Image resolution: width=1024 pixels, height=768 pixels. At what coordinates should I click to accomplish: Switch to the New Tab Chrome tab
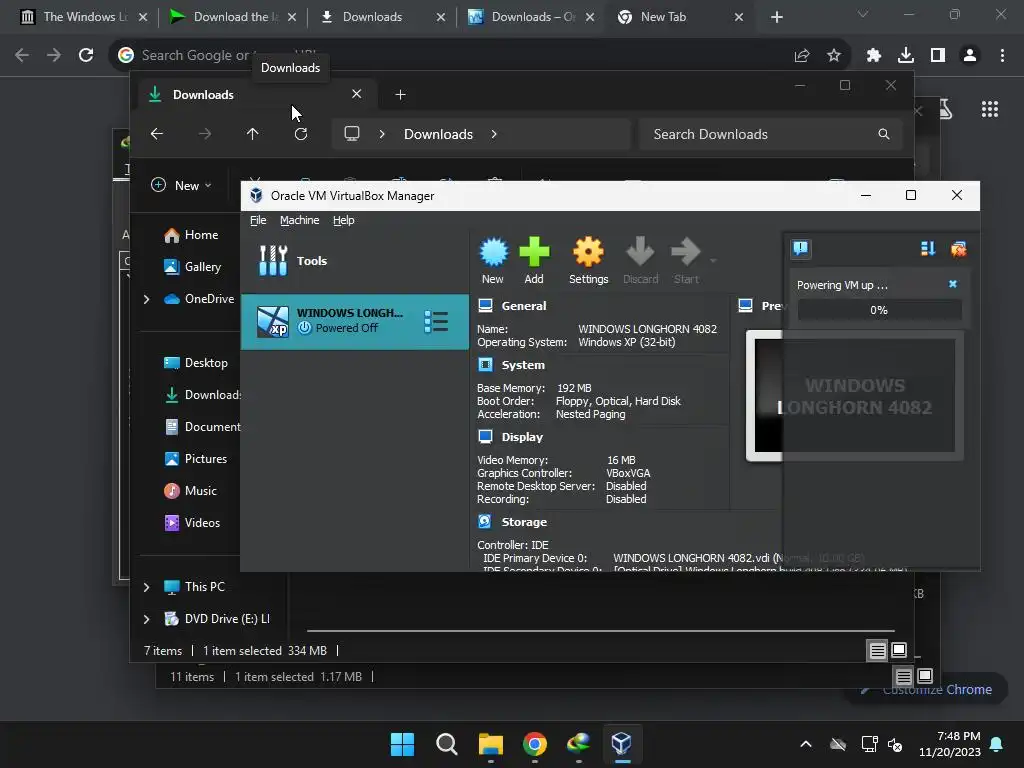[x=679, y=17]
